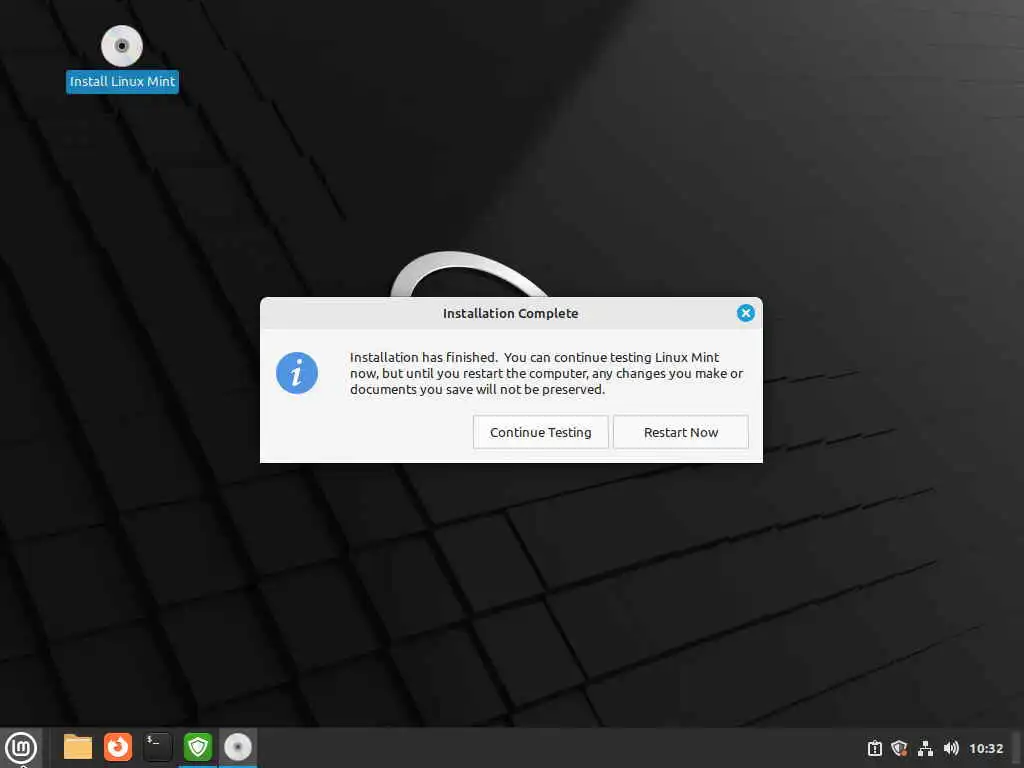1024x768 pixels.
Task: Open the update manager shield tray icon
Action: (899, 748)
